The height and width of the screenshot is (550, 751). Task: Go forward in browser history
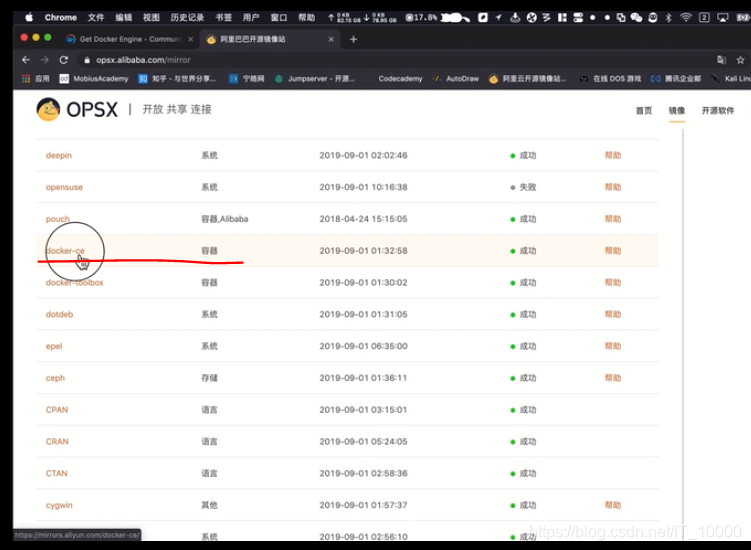click(x=45, y=60)
